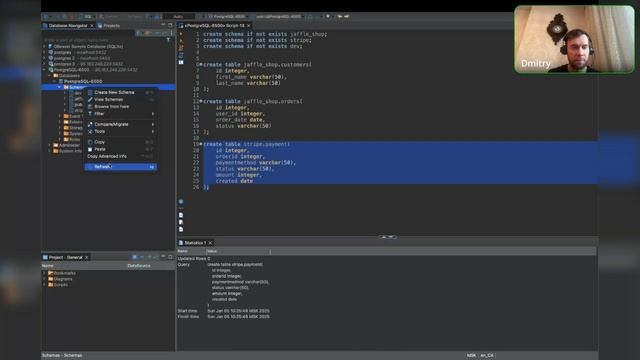Click the Explain execution plan gutter icon
640x360 pixels.
[181, 55]
